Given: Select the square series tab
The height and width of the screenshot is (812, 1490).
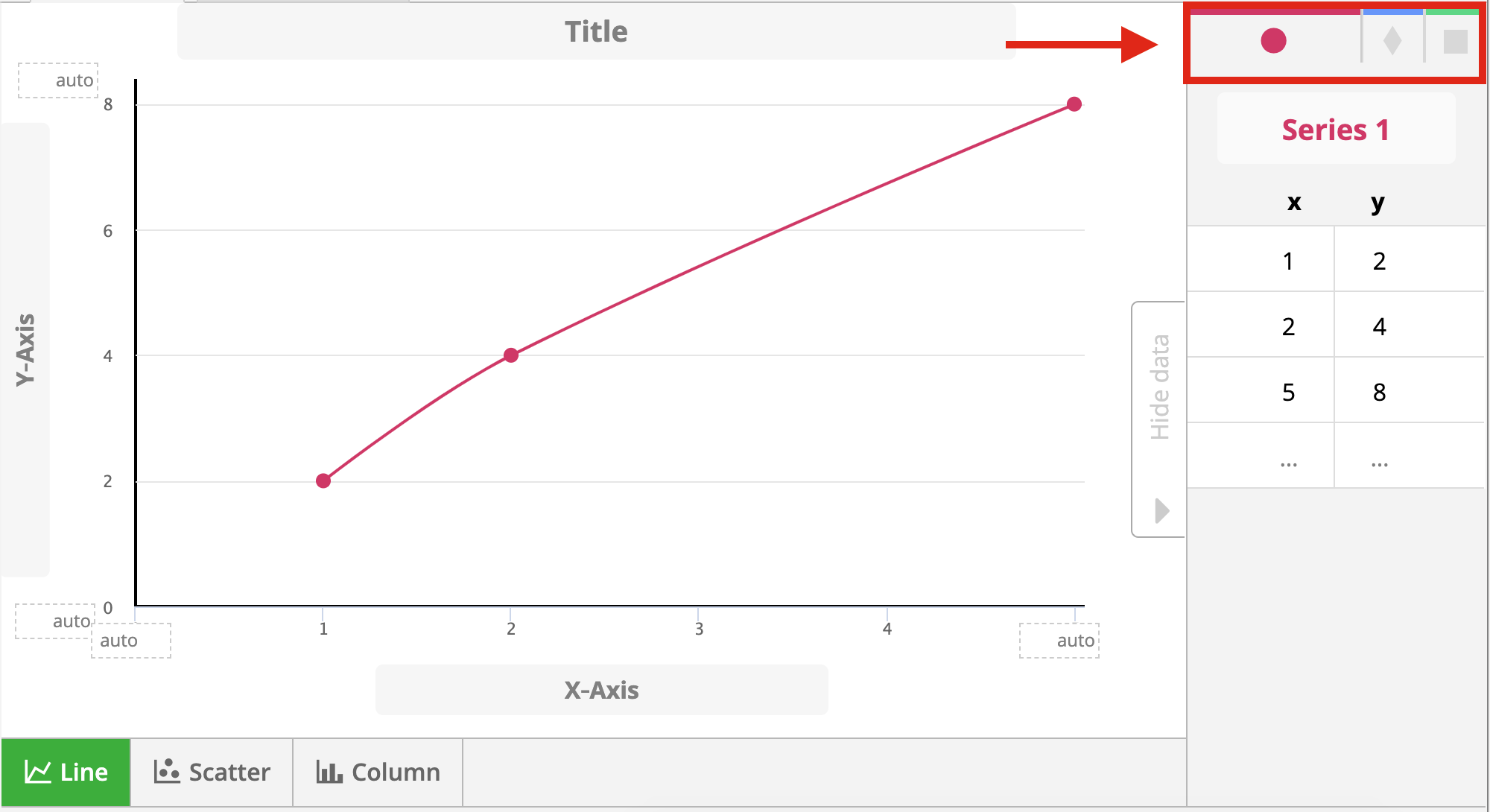Looking at the screenshot, I should [1455, 41].
